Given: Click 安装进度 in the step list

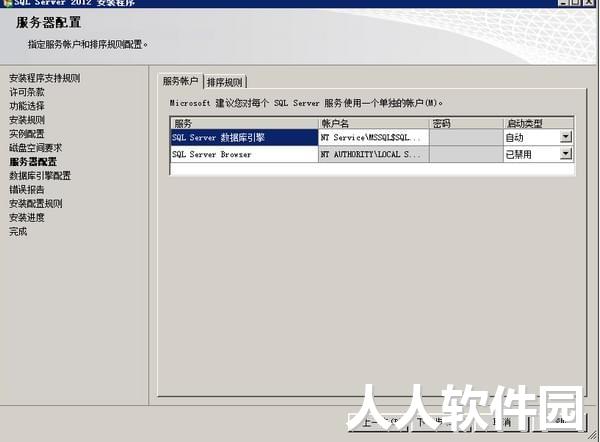Looking at the screenshot, I should (27, 217).
